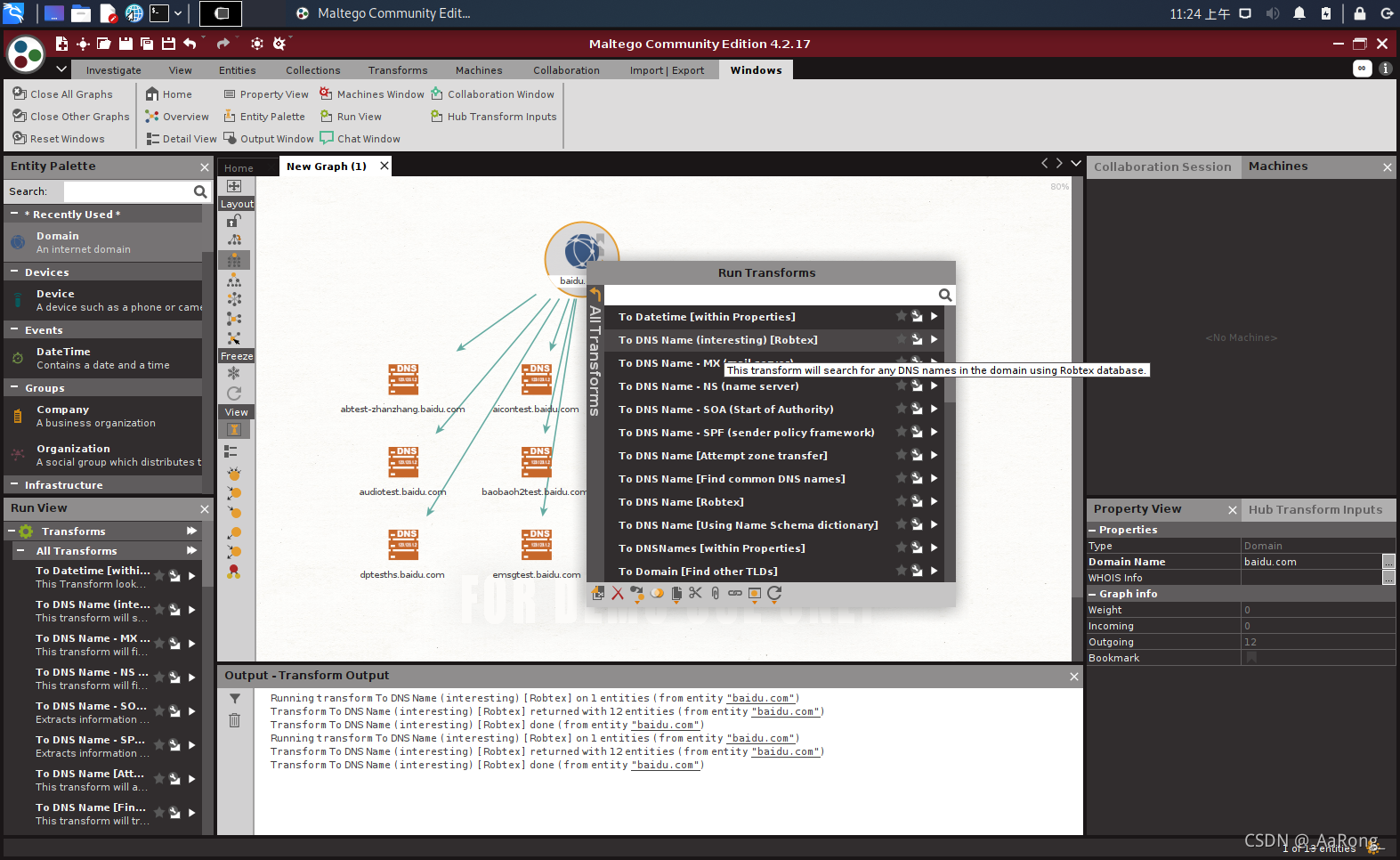The height and width of the screenshot is (860, 1400).
Task: Switch to list view icon under View
Action: (x=231, y=451)
